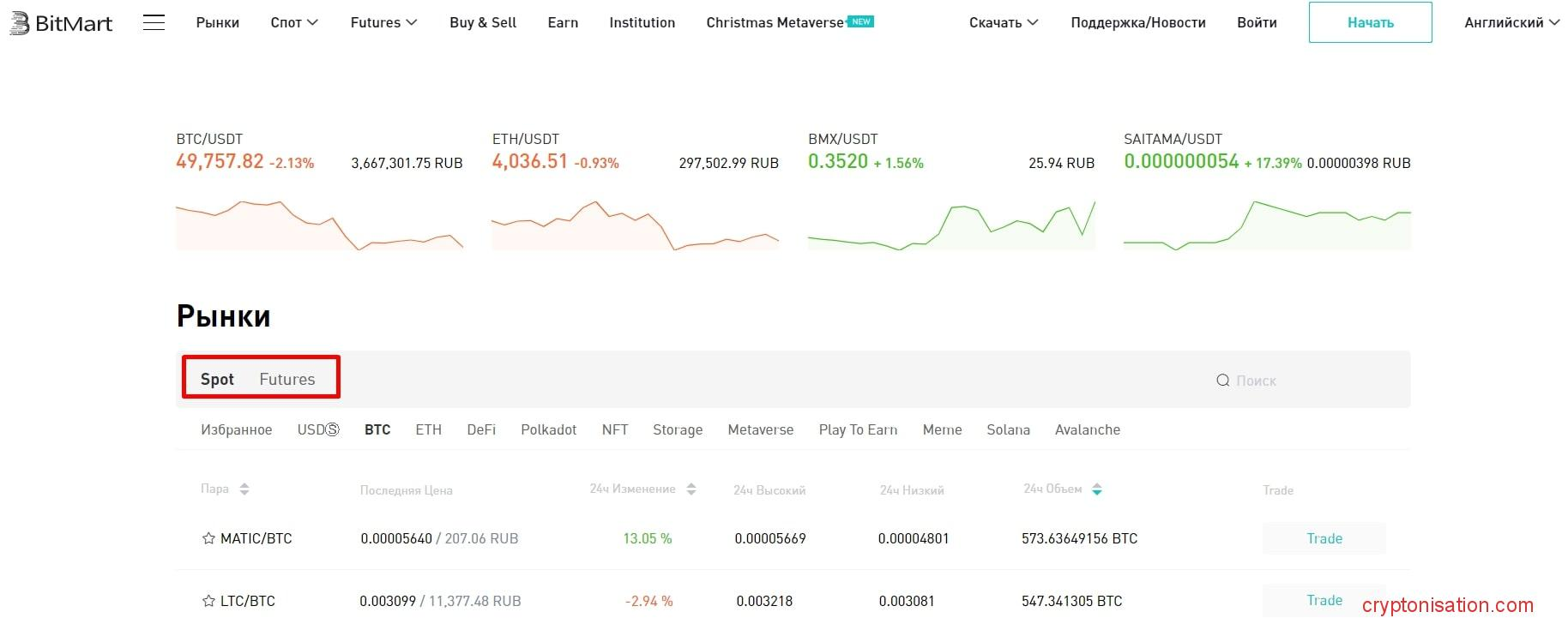Click the NEW badge on Christmas Metaverse

[860, 21]
